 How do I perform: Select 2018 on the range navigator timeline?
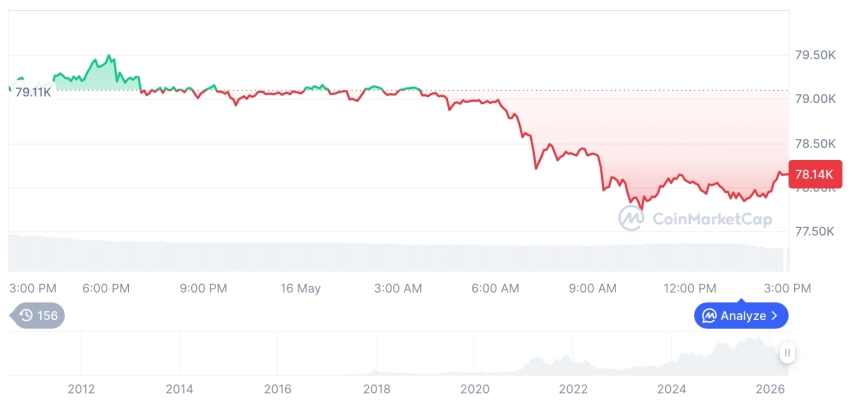coord(377,389)
